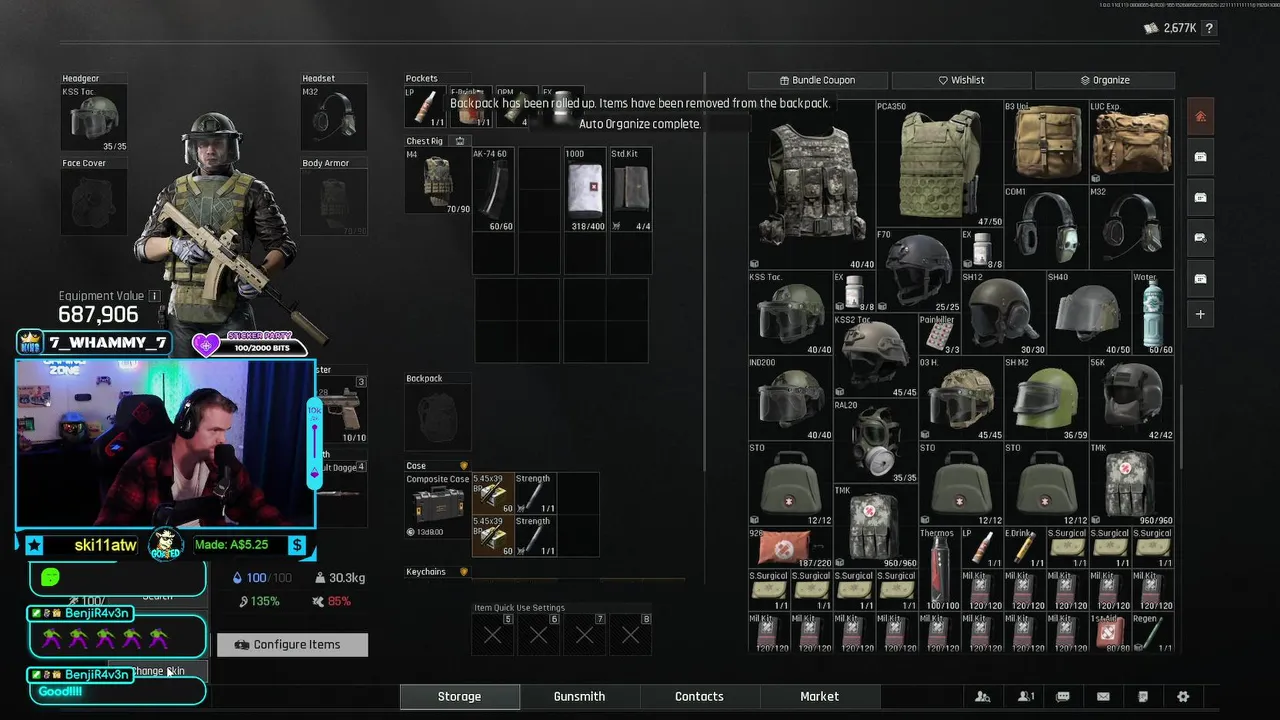This screenshot has height=720, width=1280.
Task: Click the empty Backpack slot
Action: [x=438, y=418]
